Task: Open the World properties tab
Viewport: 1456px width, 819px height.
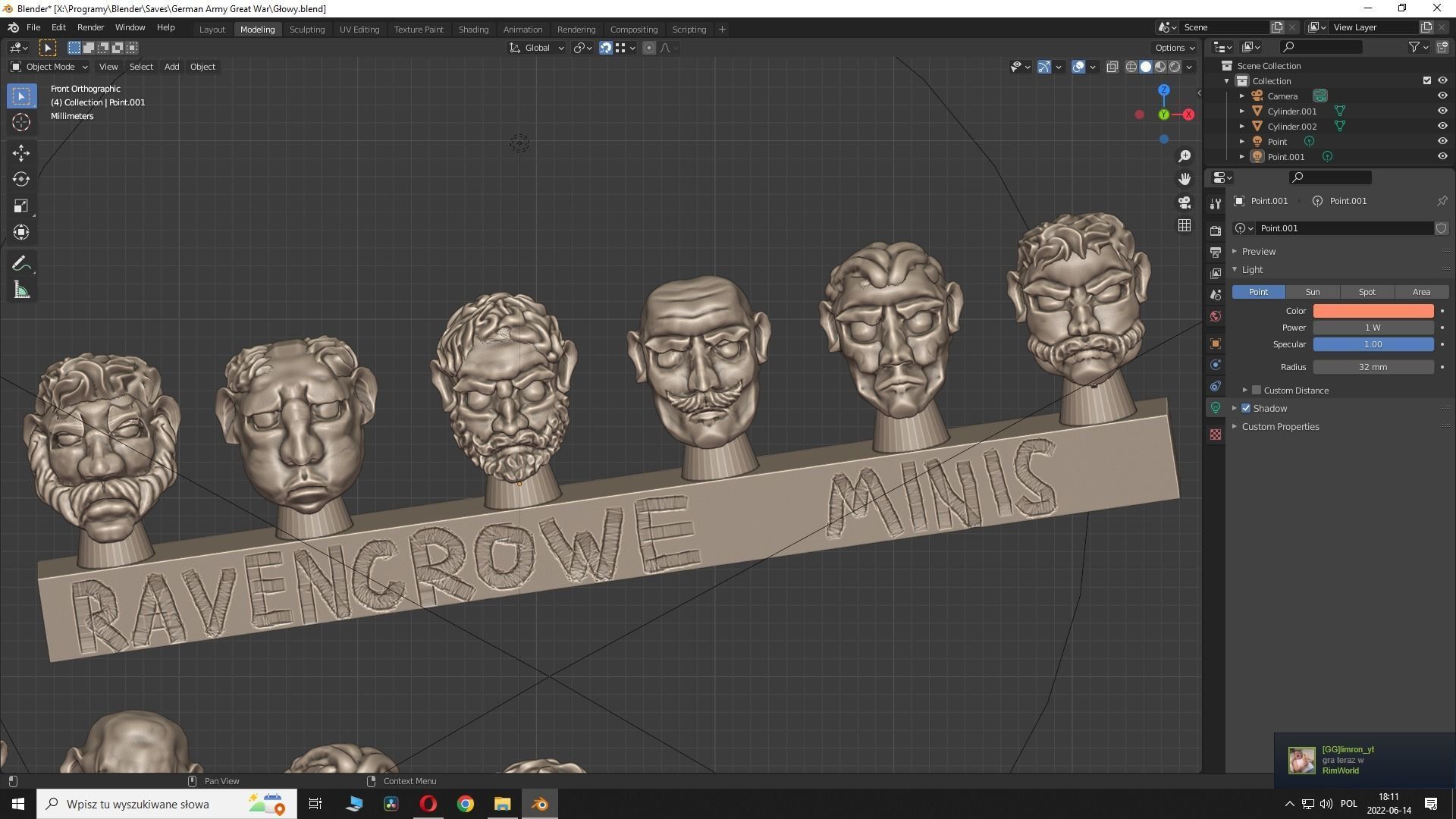Action: coord(1216,316)
